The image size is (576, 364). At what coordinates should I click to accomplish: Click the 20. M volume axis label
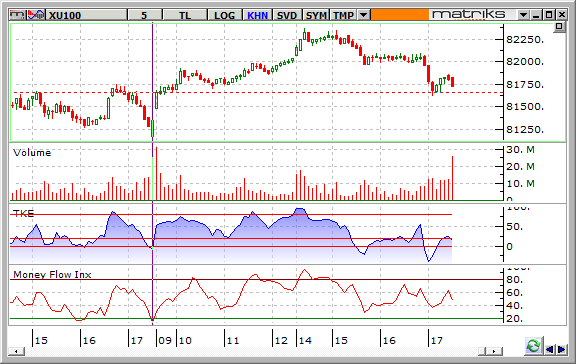(521, 167)
